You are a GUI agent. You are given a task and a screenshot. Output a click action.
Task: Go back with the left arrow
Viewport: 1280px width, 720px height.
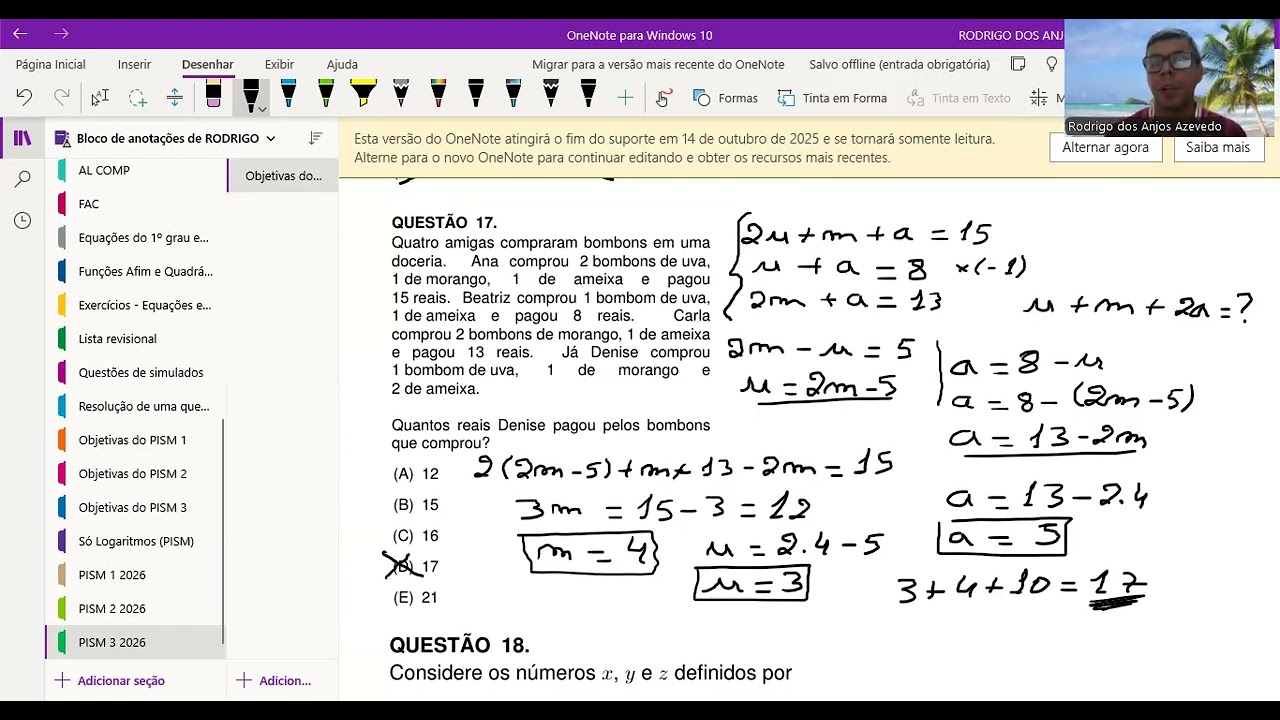coord(20,34)
